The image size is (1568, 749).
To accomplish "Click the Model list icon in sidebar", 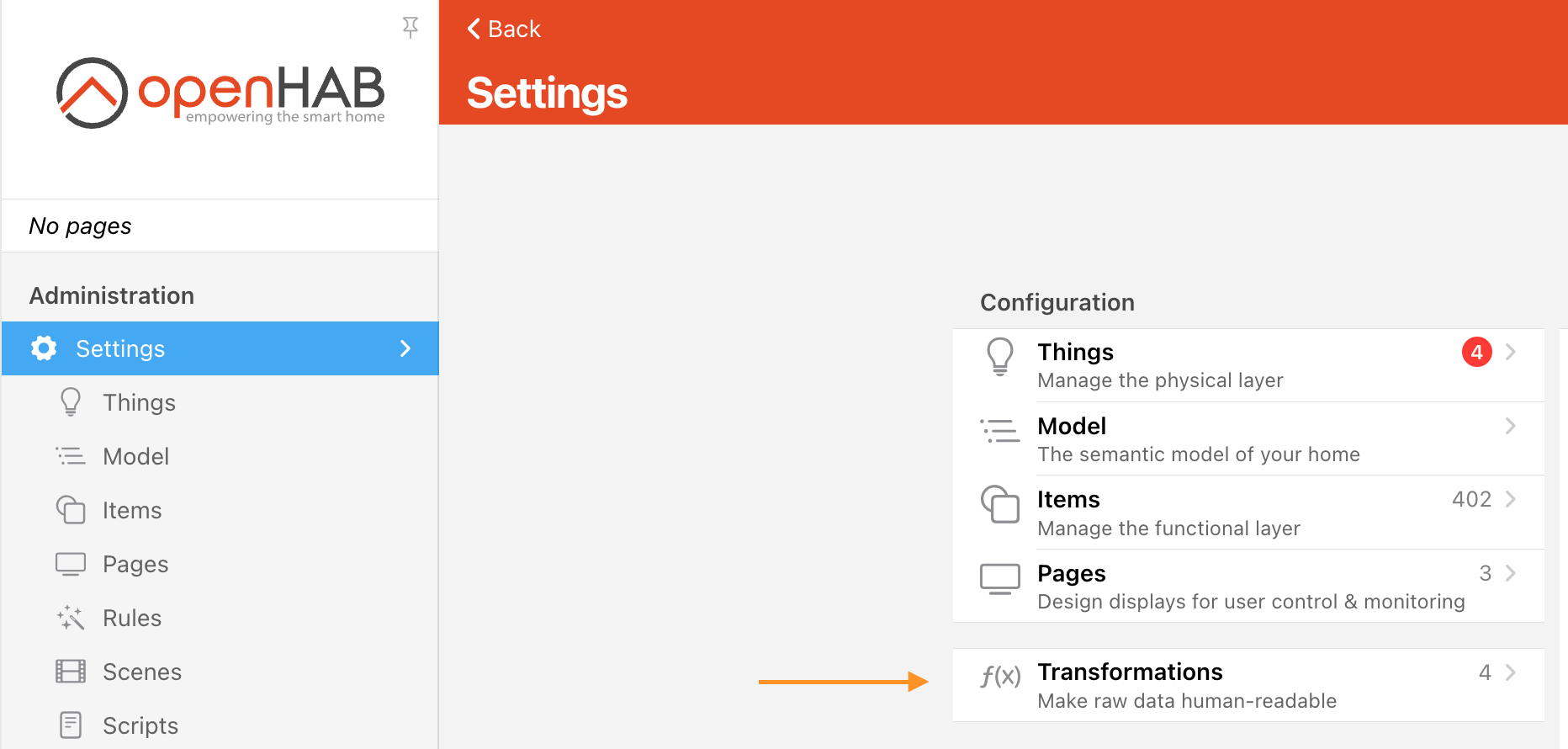I will click(71, 456).
